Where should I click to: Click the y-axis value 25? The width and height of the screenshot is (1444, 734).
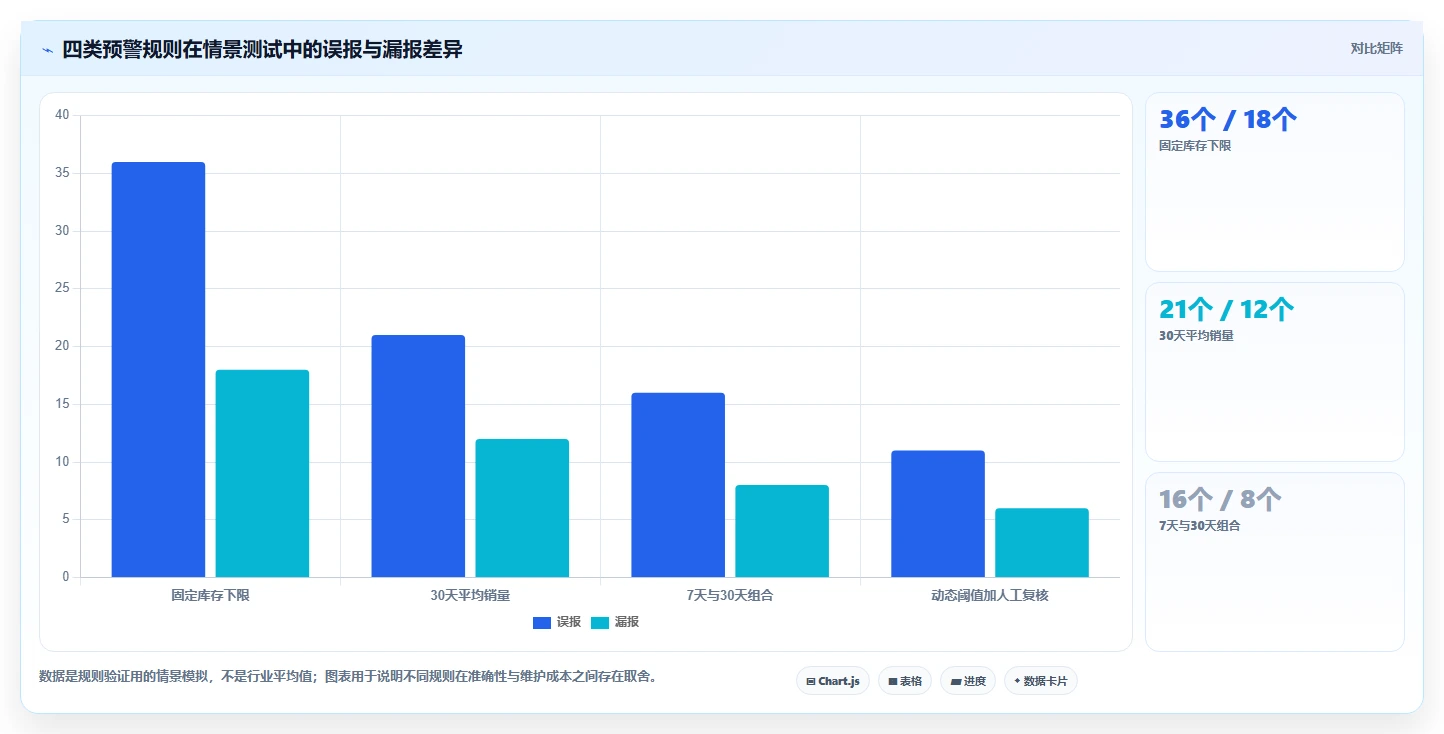pyautogui.click(x=62, y=288)
